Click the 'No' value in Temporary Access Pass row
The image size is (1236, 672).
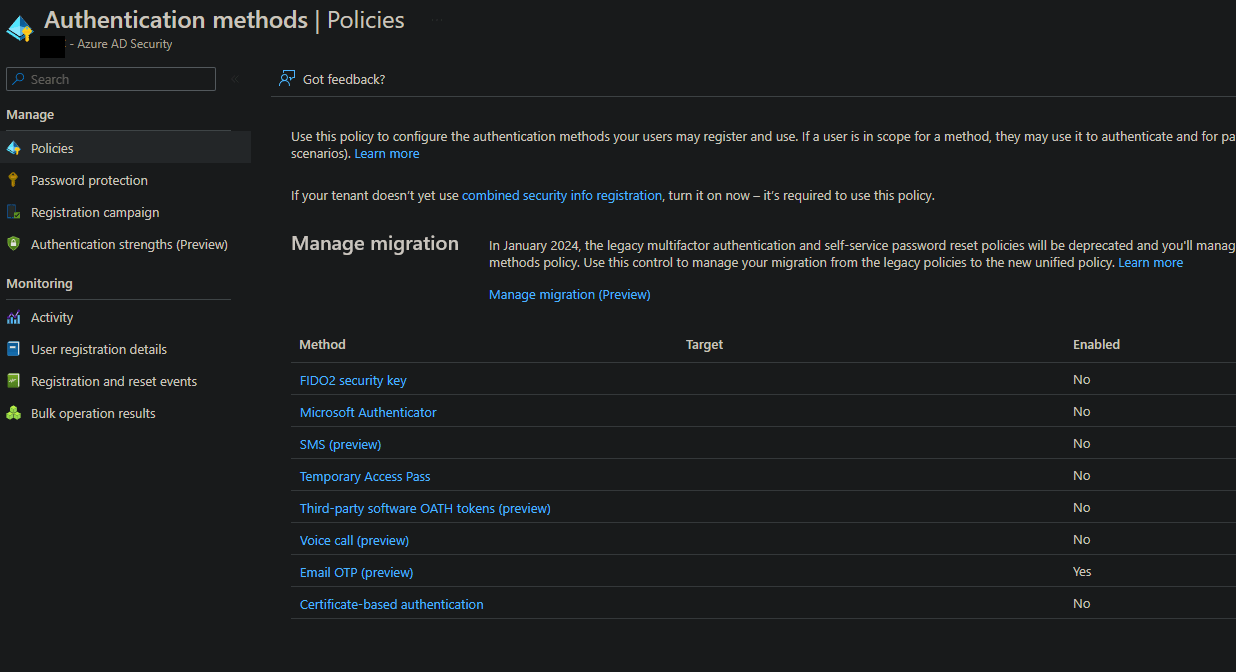(1081, 476)
